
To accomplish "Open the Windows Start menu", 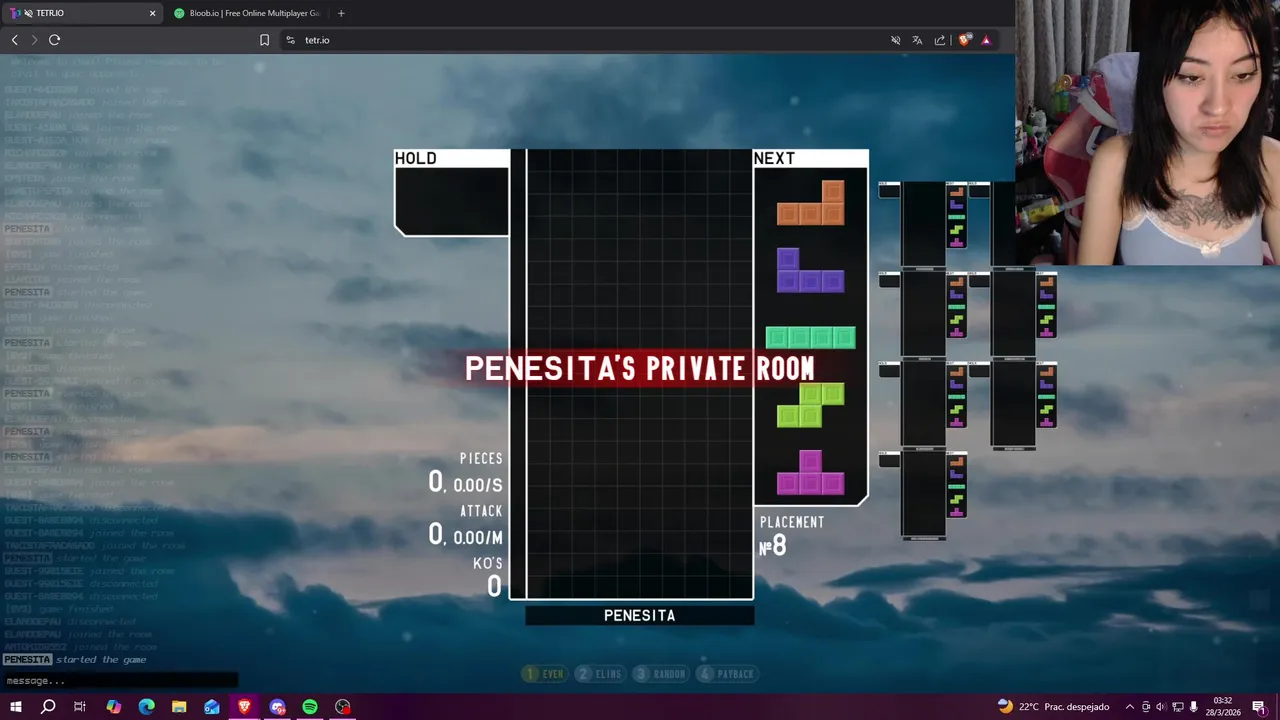I will point(15,707).
